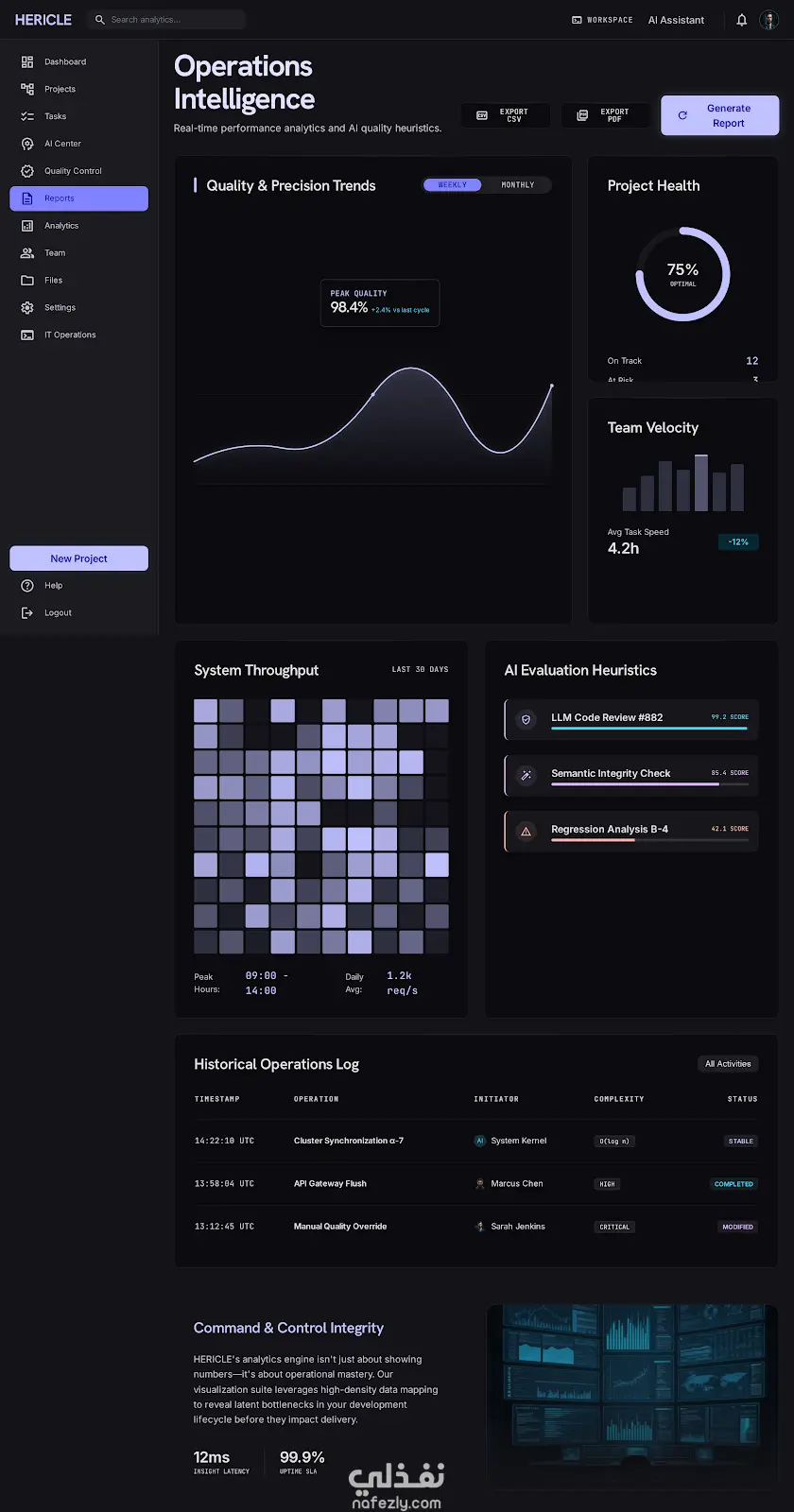Viewport: 794px width, 1512px height.
Task: Click the STABLE status badge
Action: [741, 1142]
